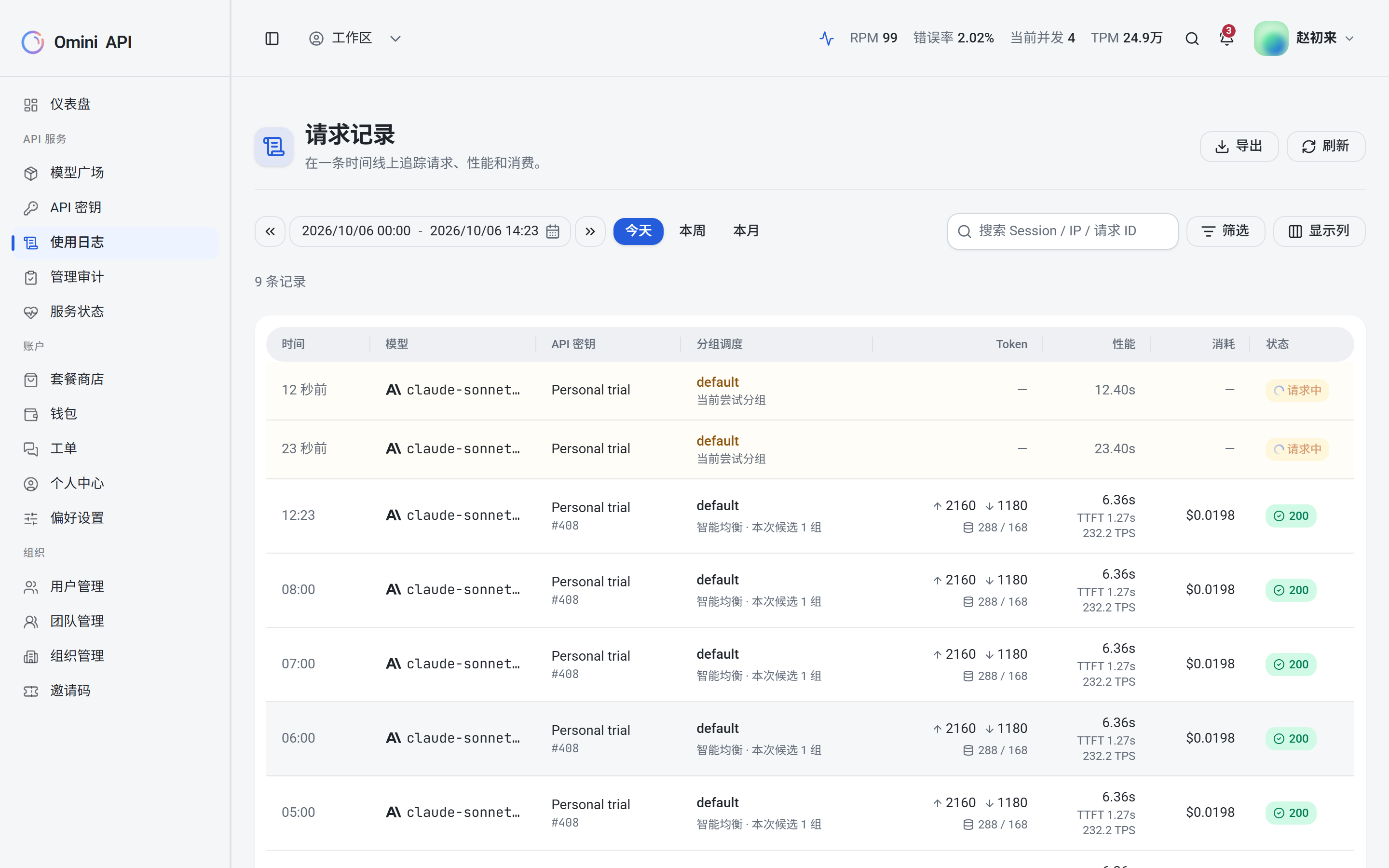The height and width of the screenshot is (868, 1389).
Task: Click the 导出 export button
Action: coord(1239,147)
